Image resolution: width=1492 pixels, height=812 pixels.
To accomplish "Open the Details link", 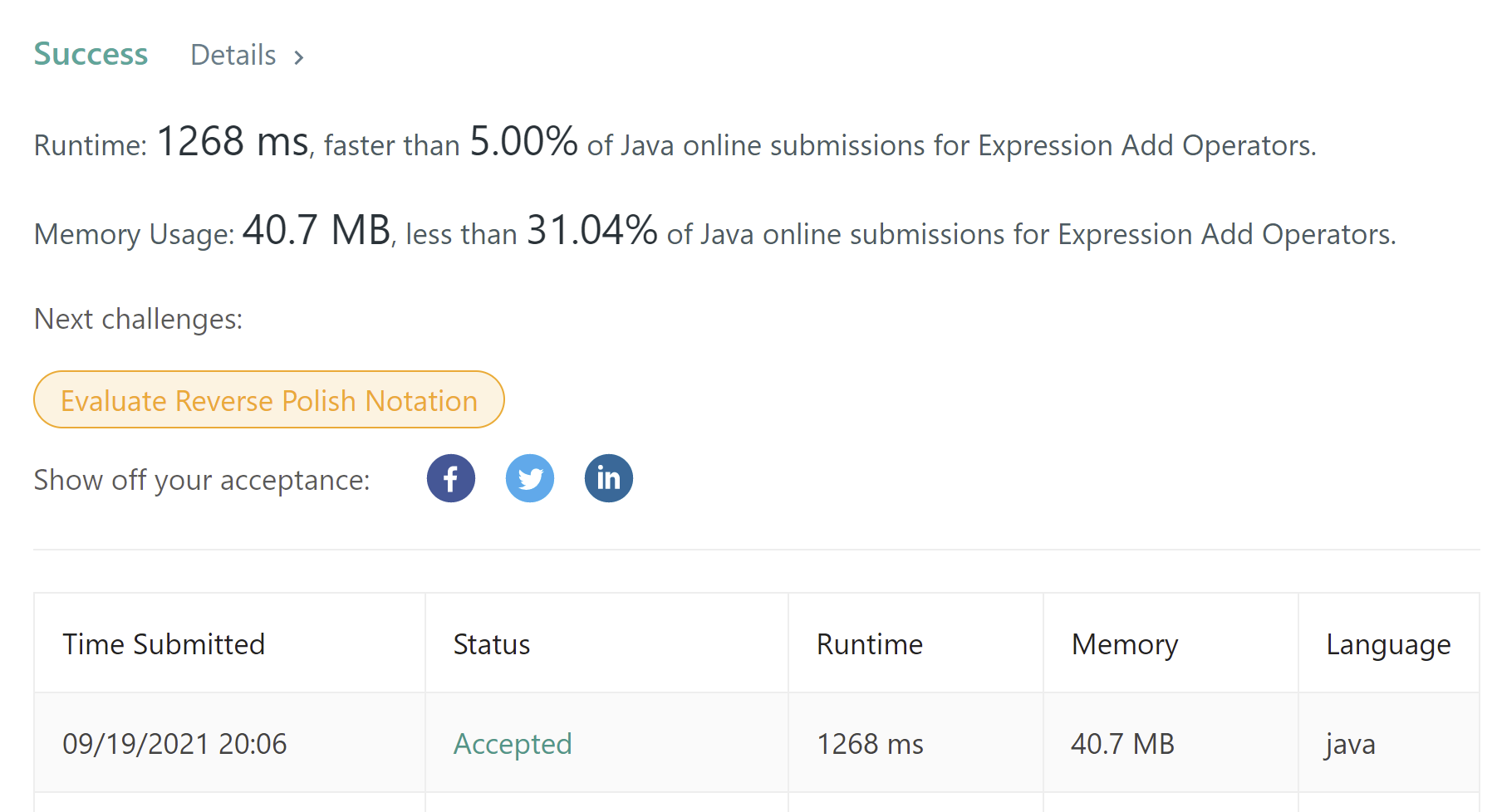I will tap(233, 55).
